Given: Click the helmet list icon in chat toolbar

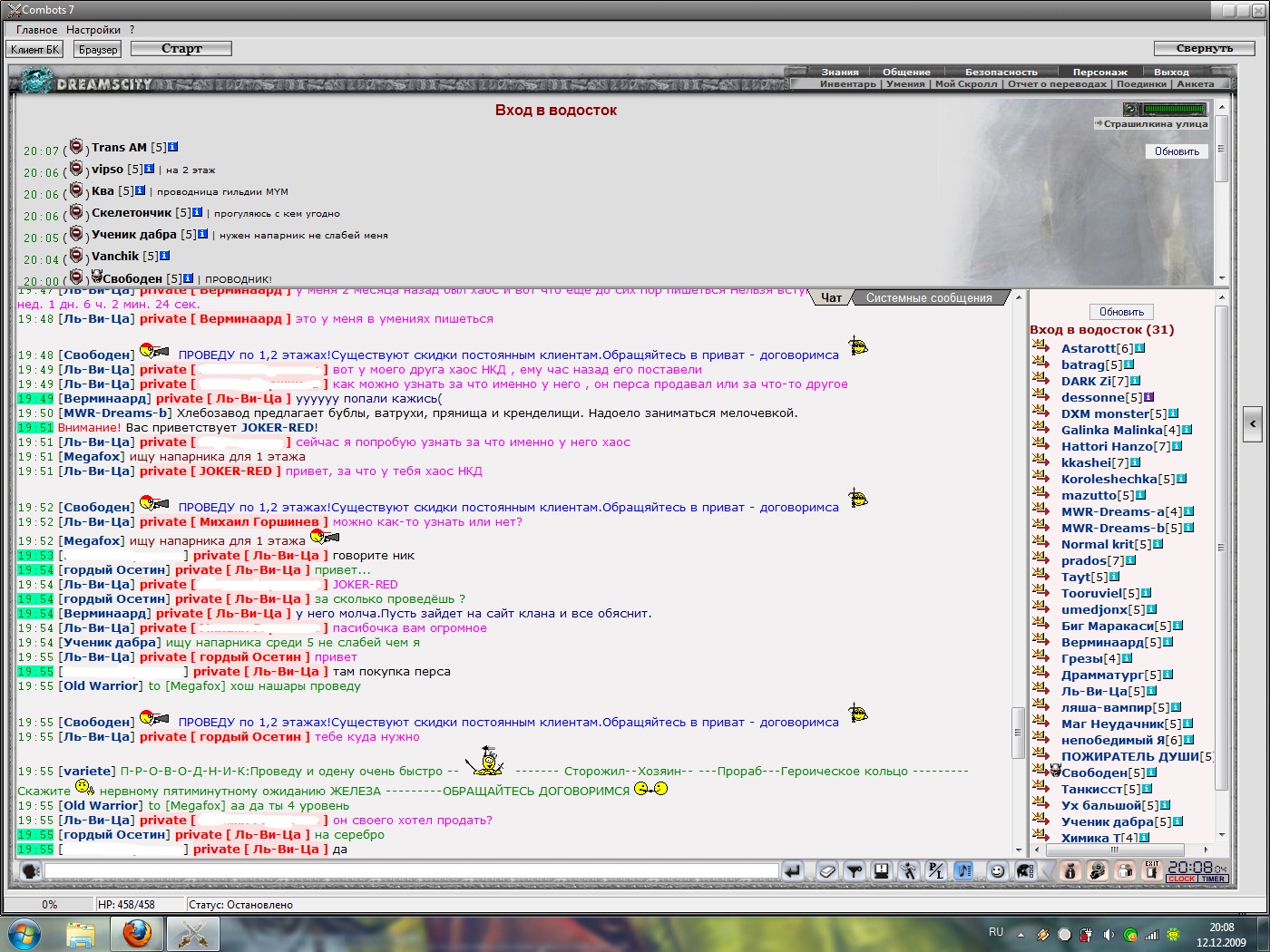Looking at the screenshot, I should [1025, 871].
